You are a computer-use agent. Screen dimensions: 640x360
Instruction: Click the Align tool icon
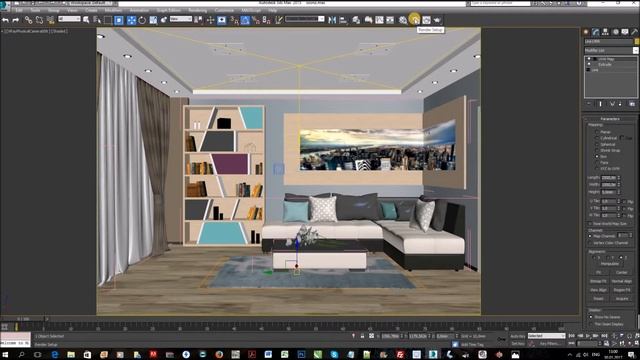(x=343, y=20)
